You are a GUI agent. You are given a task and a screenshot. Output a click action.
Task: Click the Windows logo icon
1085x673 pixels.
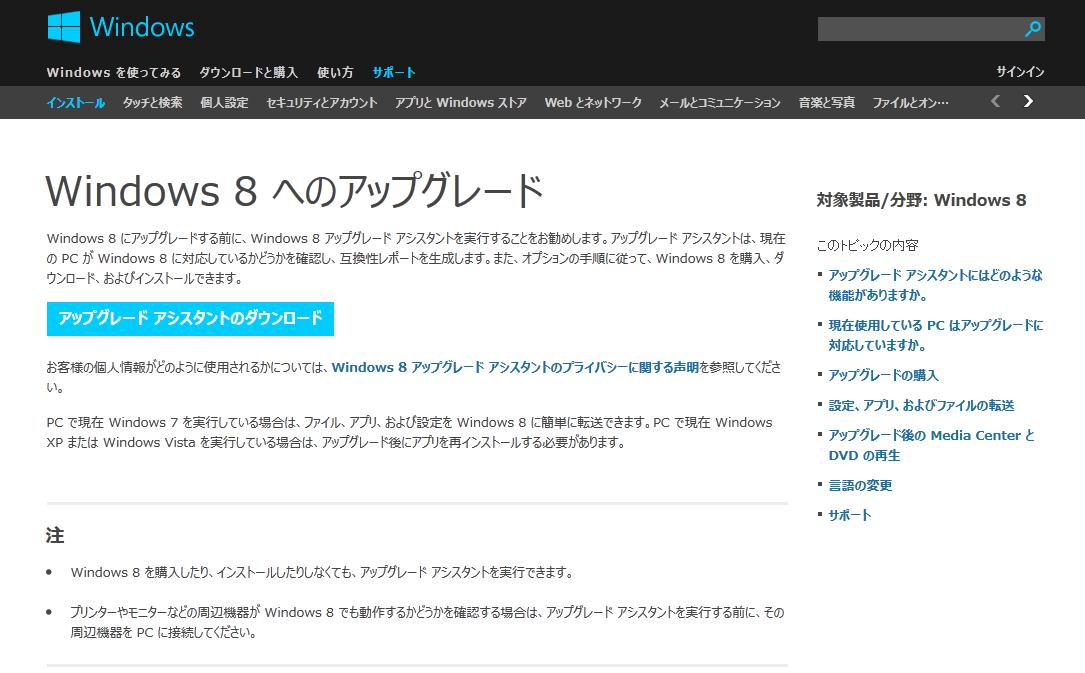coord(64,27)
